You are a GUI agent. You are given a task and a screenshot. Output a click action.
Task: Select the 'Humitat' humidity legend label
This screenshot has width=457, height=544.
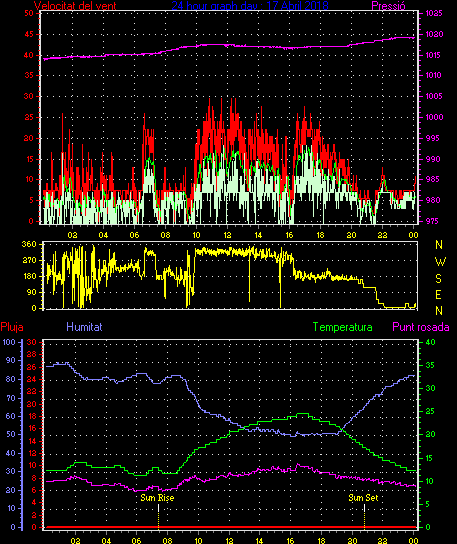point(84,327)
